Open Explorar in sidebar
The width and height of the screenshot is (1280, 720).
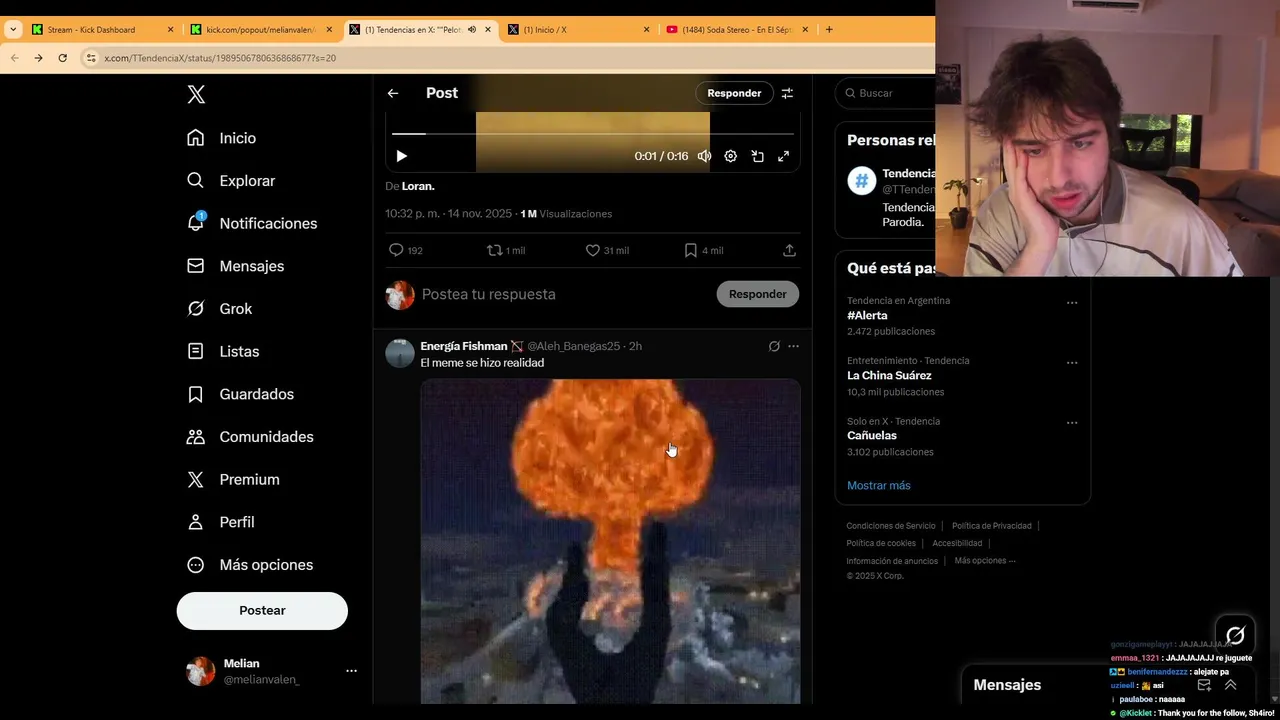point(231,181)
